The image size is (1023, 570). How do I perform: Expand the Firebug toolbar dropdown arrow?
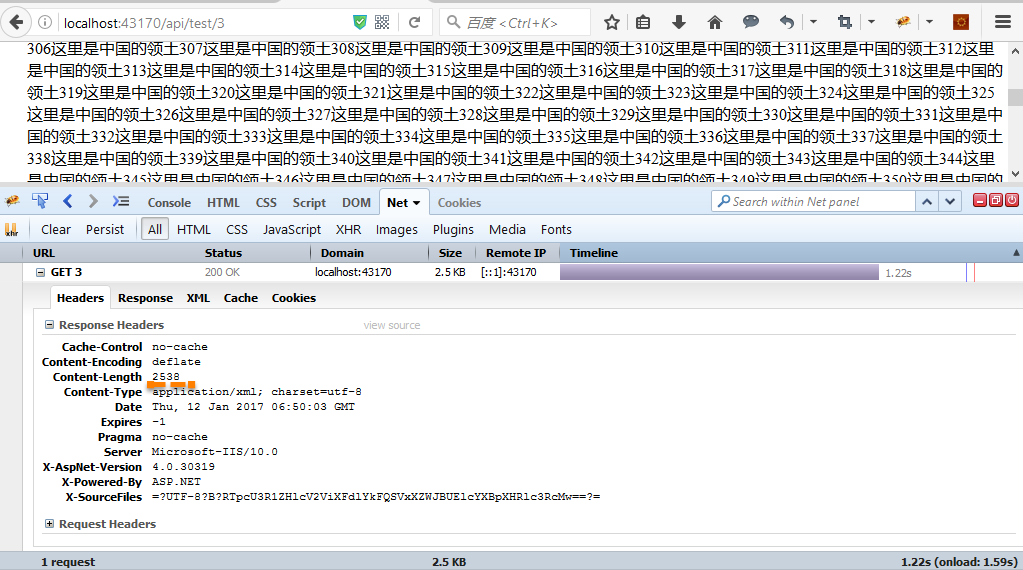[930, 22]
